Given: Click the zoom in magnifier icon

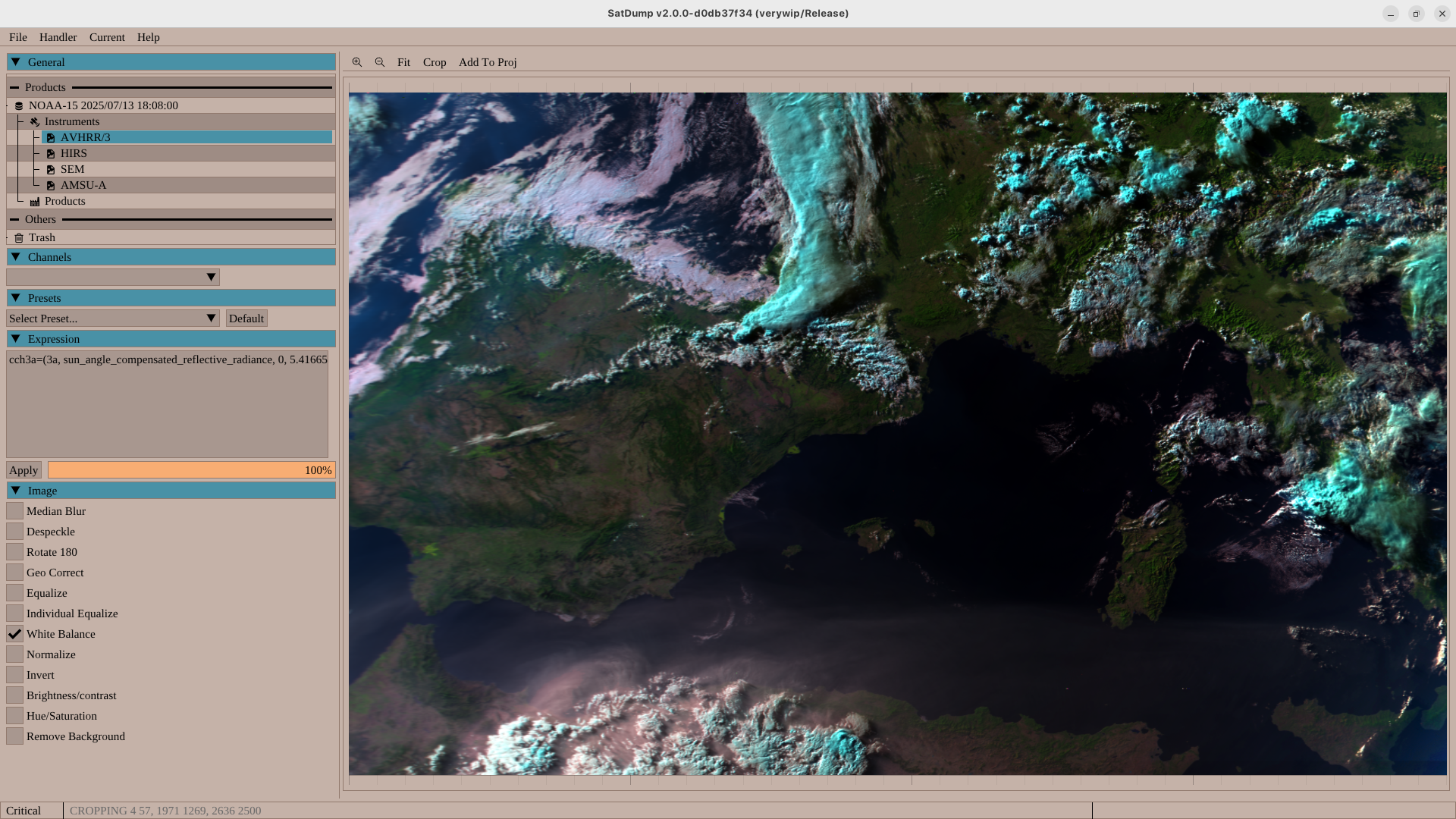Looking at the screenshot, I should point(357,62).
